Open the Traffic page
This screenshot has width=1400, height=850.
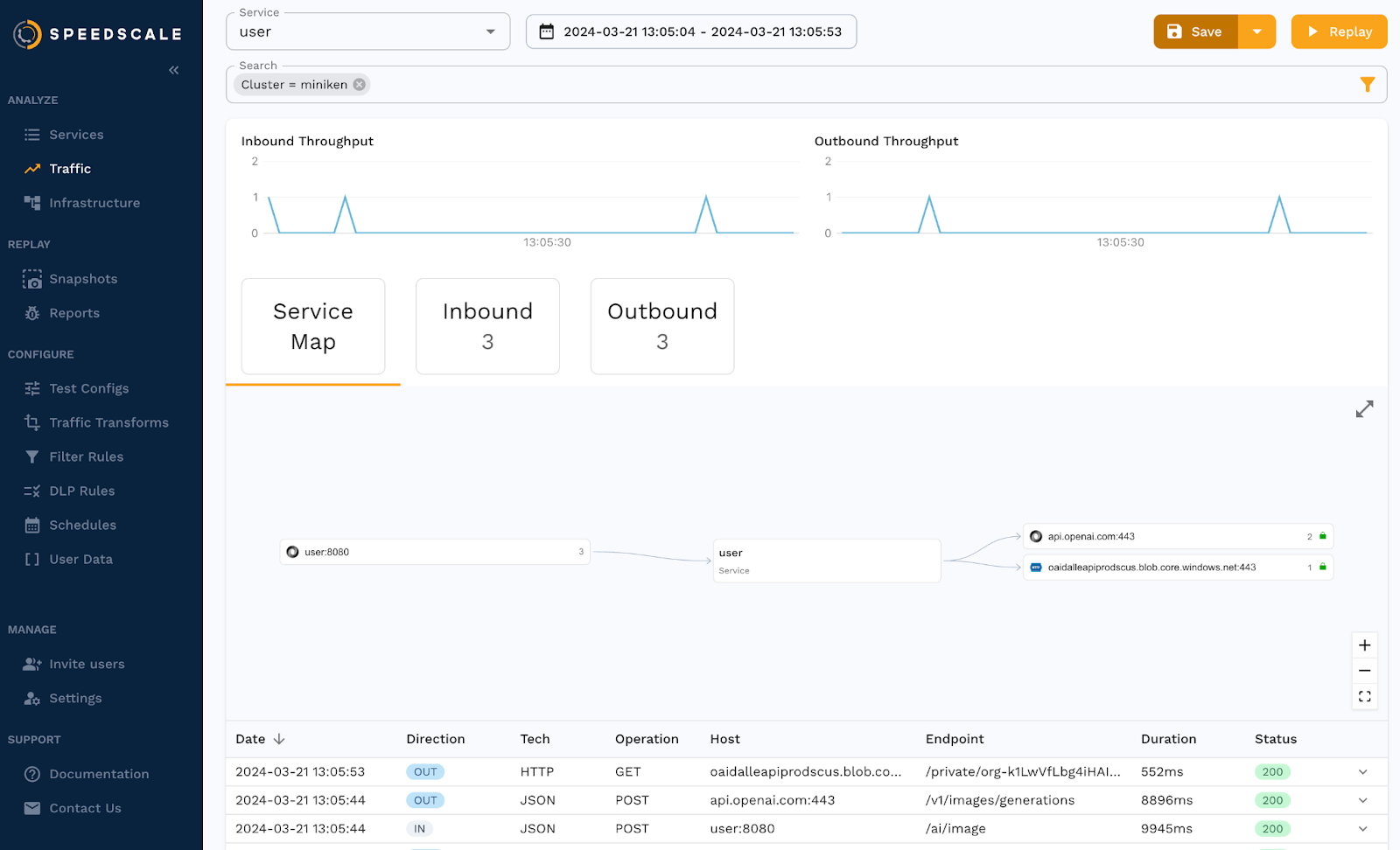[x=70, y=169]
